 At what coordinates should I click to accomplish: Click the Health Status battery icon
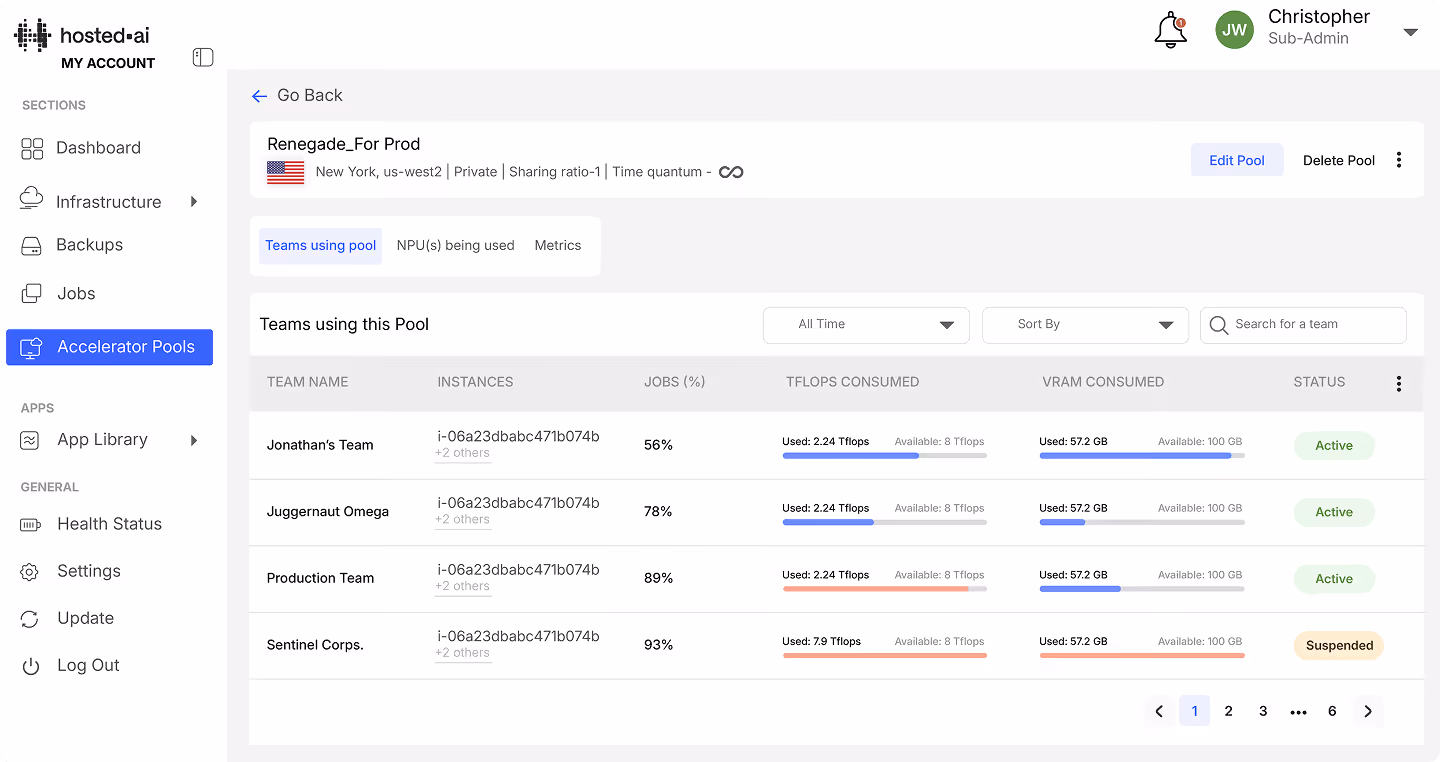pyautogui.click(x=30, y=524)
